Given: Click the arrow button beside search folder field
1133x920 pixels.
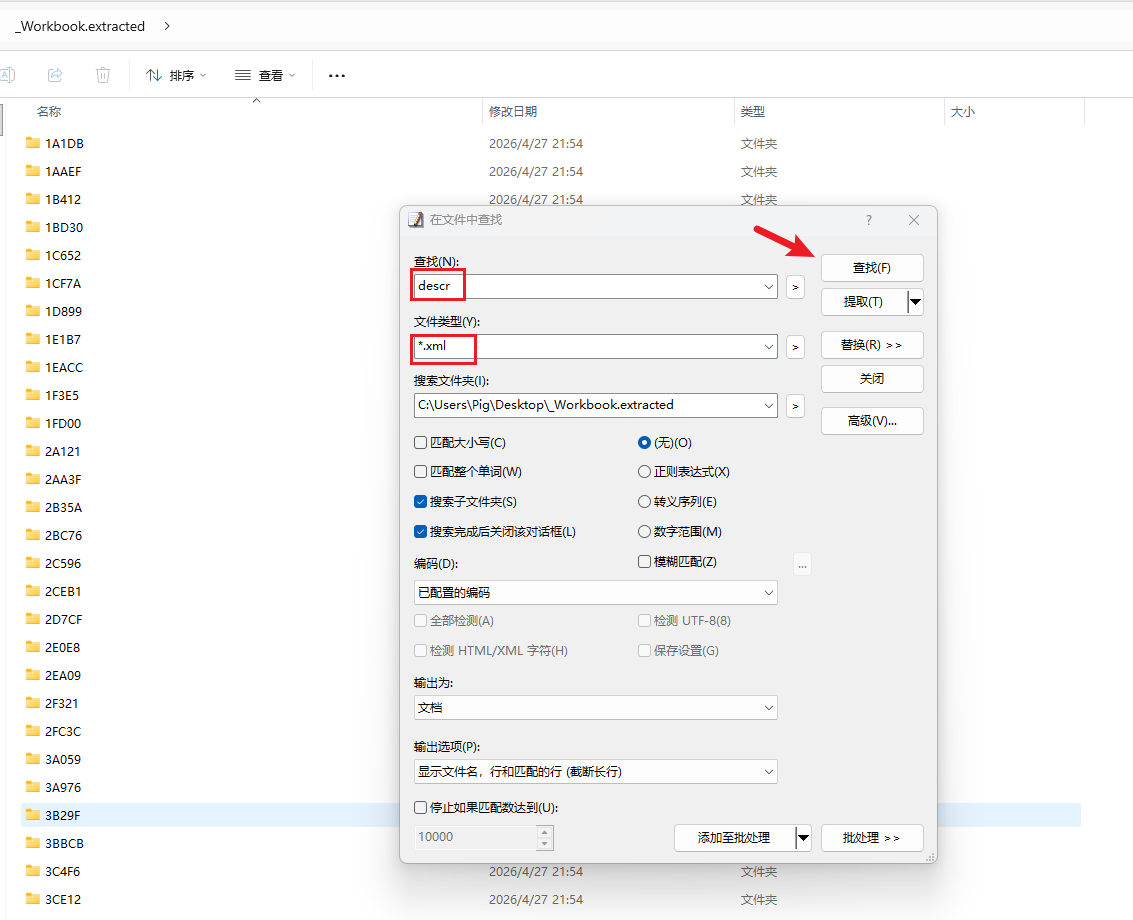Looking at the screenshot, I should tap(795, 406).
